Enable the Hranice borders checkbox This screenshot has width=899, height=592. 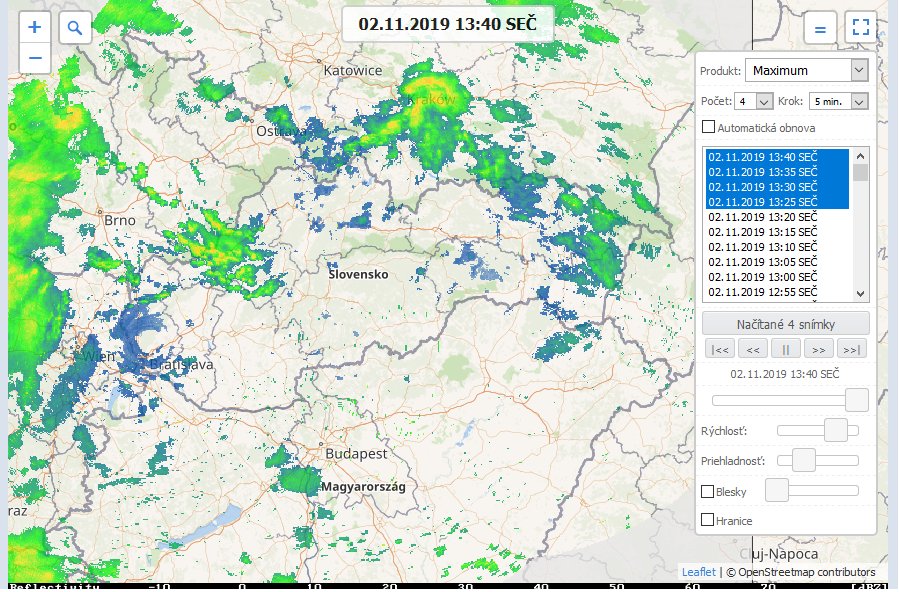pyautogui.click(x=708, y=520)
